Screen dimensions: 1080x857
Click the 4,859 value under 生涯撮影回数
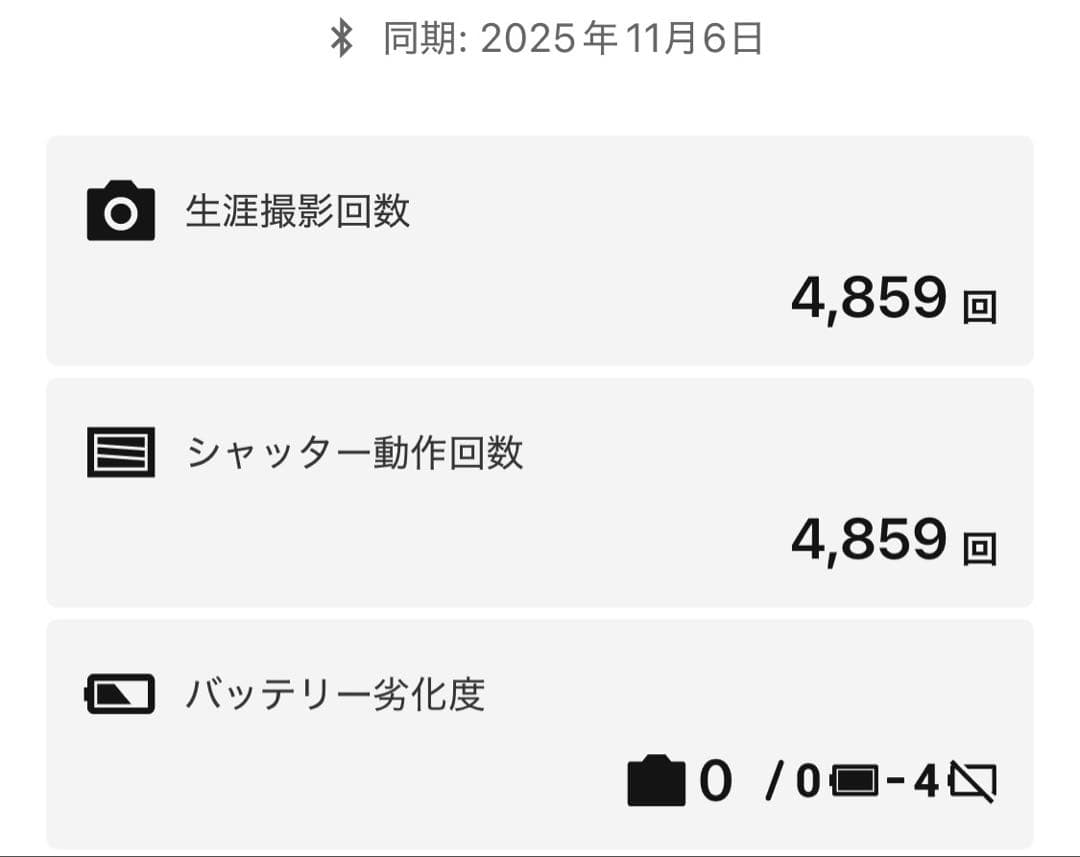pyautogui.click(x=868, y=298)
